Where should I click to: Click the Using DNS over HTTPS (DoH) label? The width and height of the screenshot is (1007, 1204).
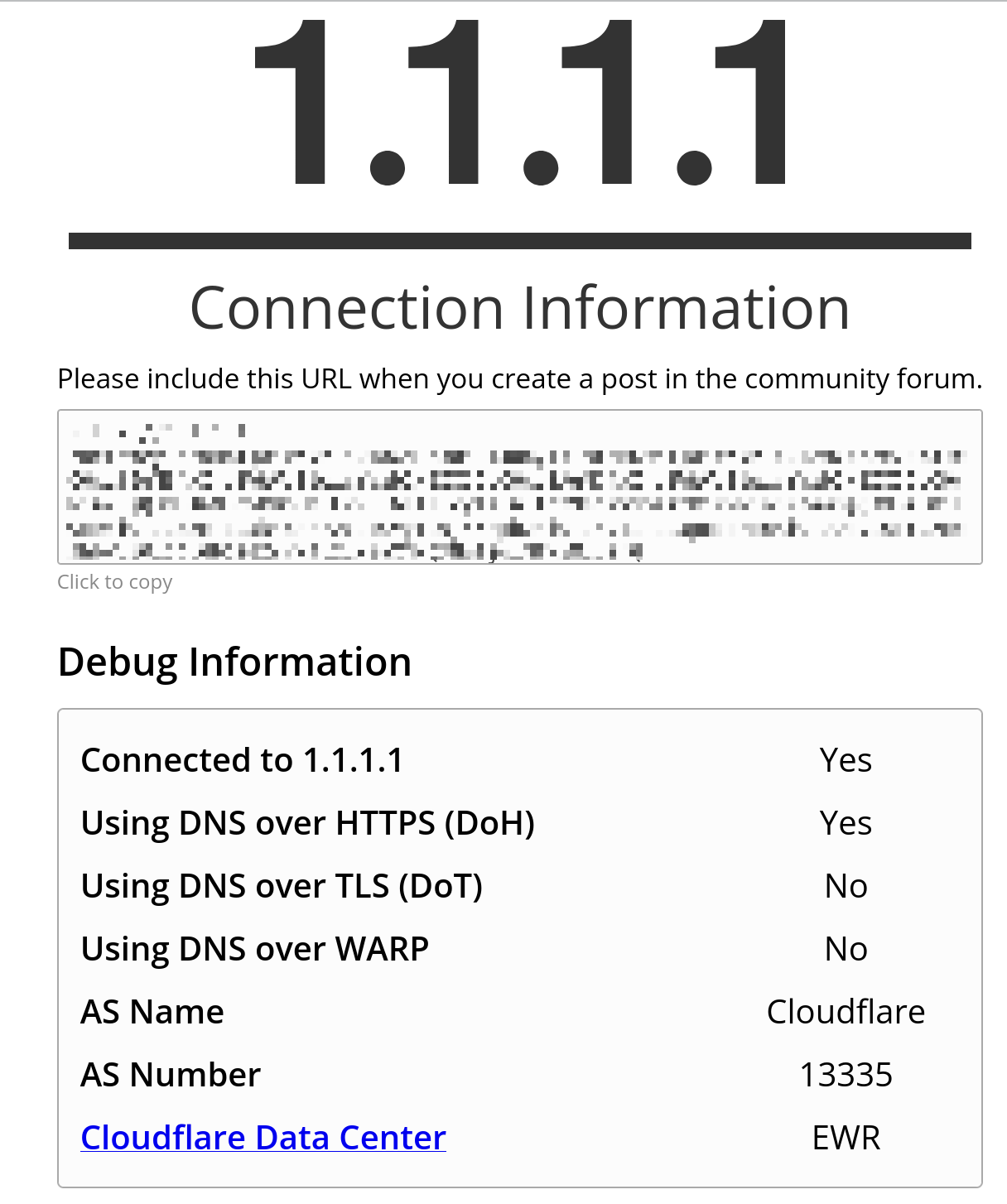coord(307,822)
